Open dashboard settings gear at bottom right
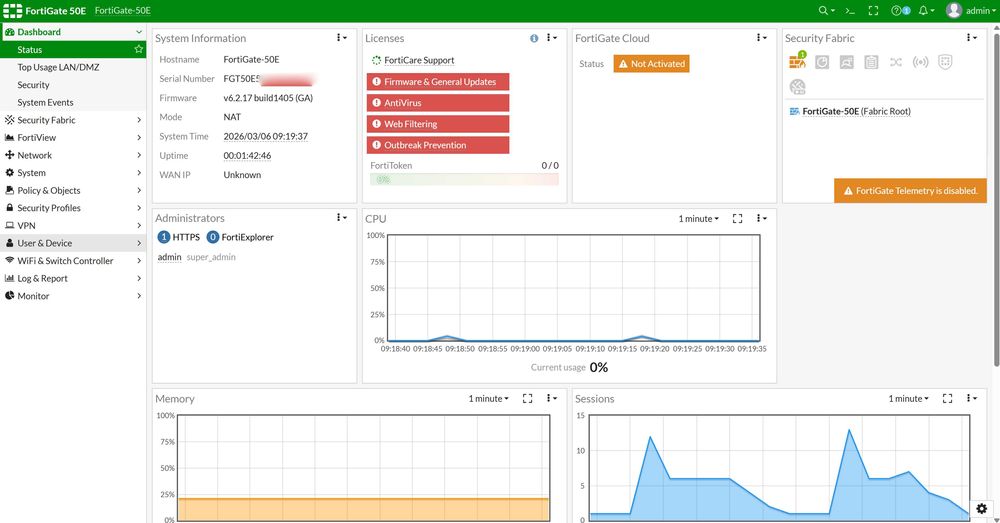The width and height of the screenshot is (1000, 523). click(x=982, y=508)
